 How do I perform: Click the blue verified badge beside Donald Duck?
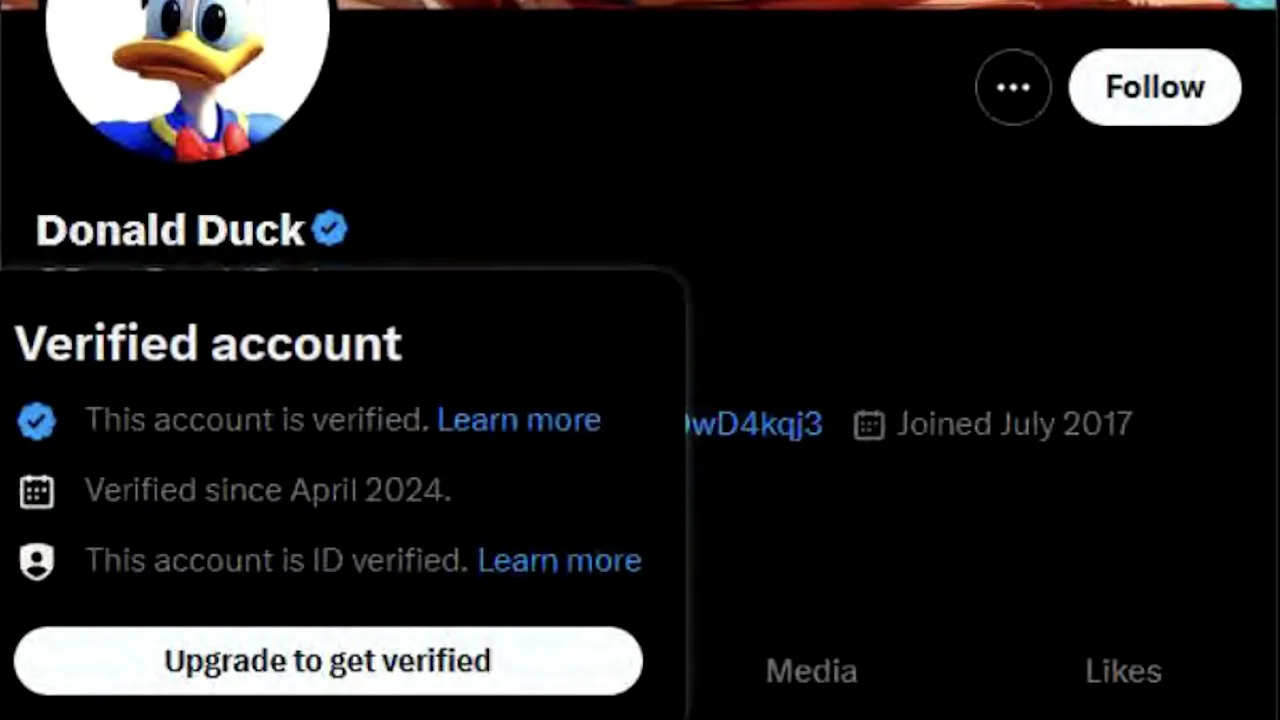[330, 229]
